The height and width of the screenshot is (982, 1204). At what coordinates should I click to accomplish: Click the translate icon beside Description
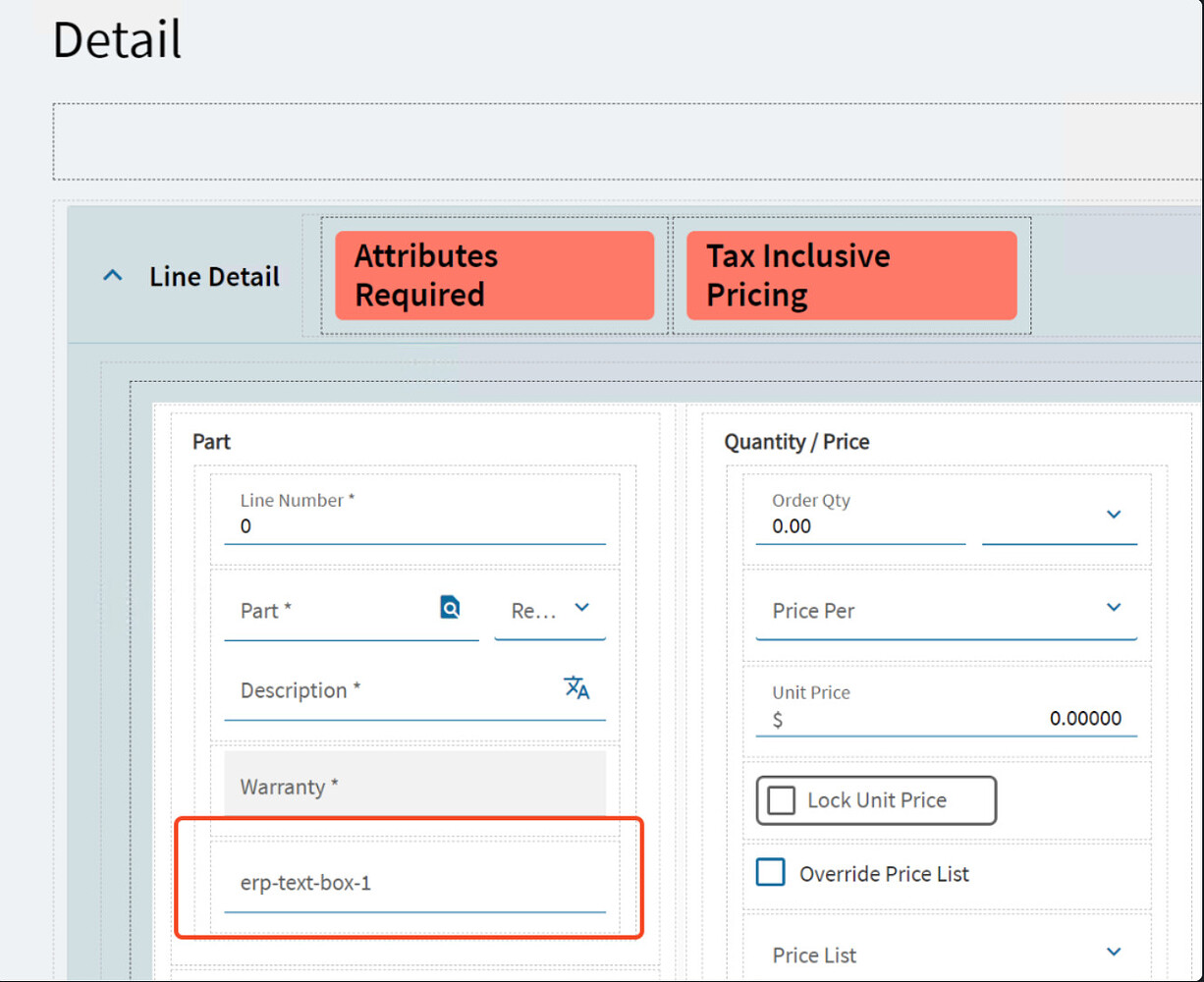[x=577, y=688]
